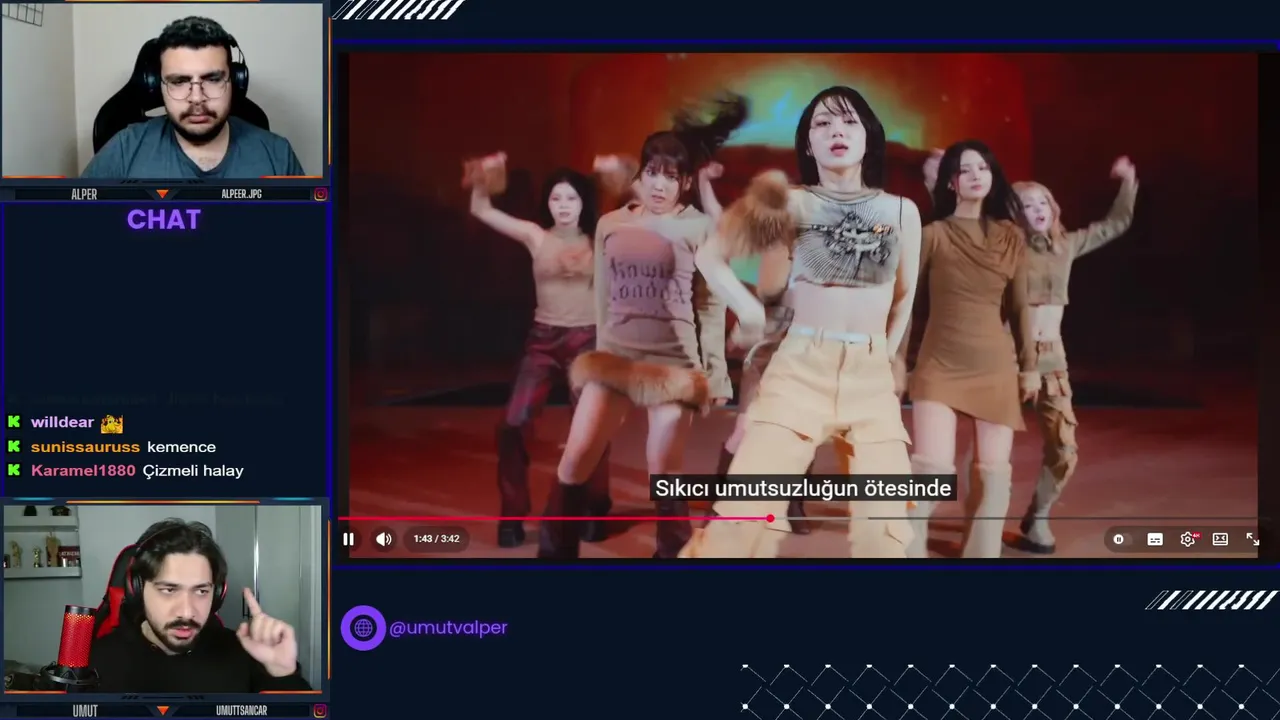
Task: Mute the video volume speaker icon
Action: tap(384, 539)
